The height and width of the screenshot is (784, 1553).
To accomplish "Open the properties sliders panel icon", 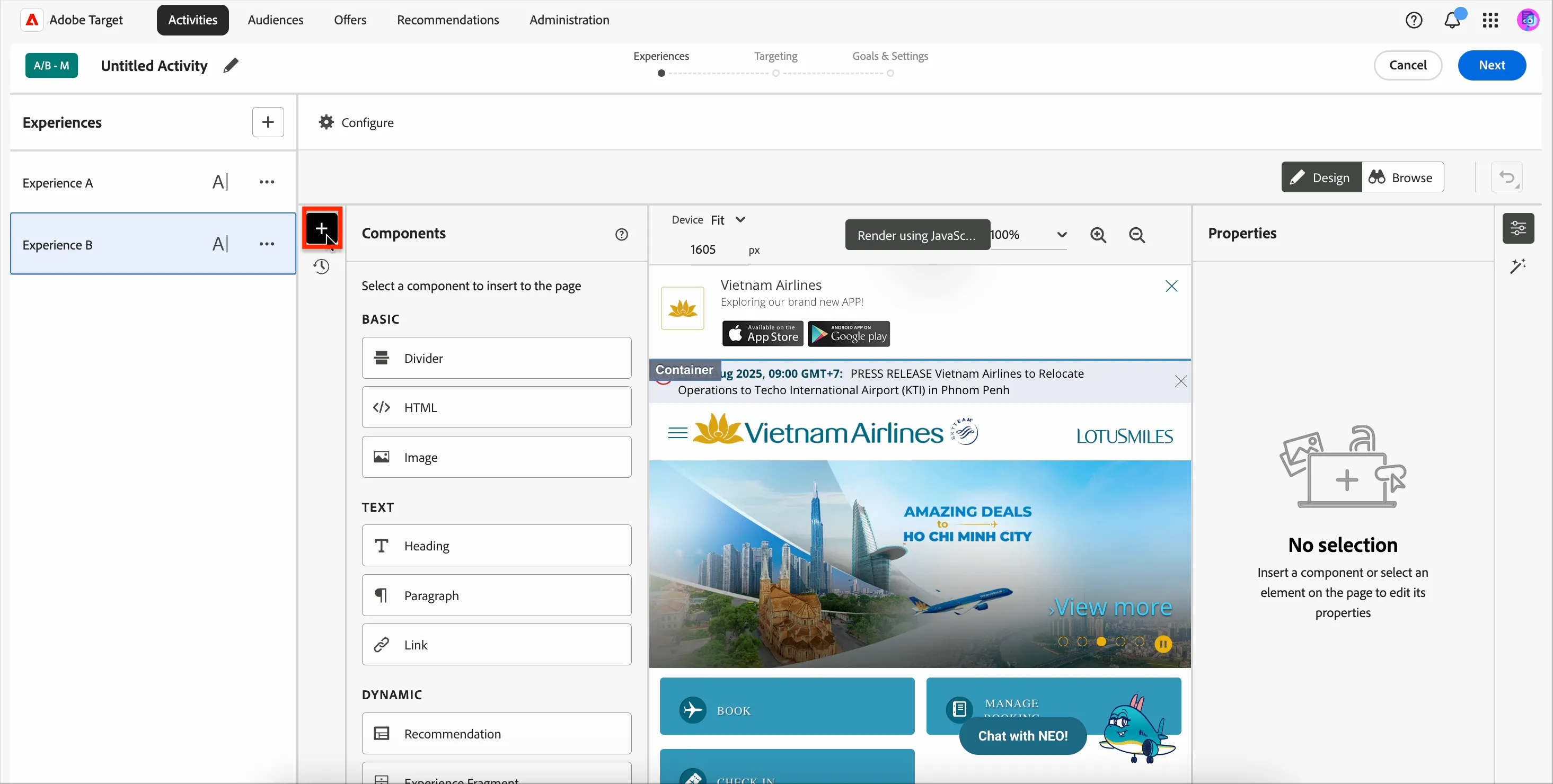I will point(1518,228).
